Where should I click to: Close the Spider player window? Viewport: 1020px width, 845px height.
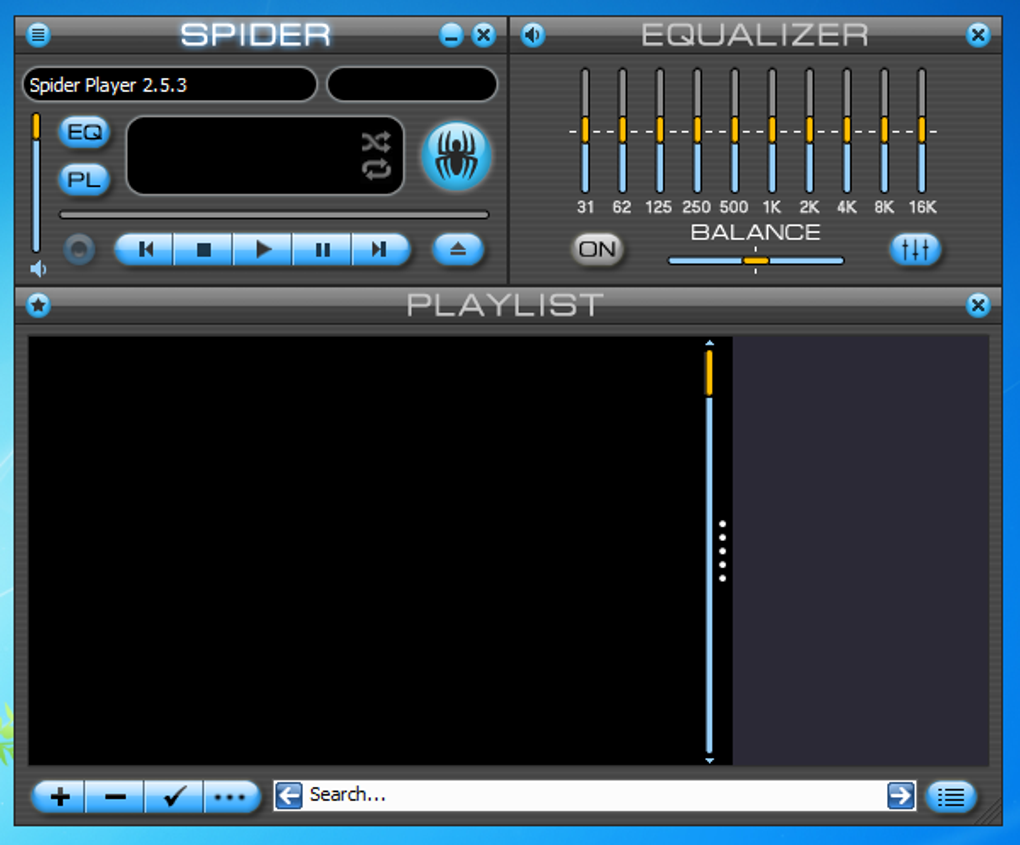(x=483, y=34)
